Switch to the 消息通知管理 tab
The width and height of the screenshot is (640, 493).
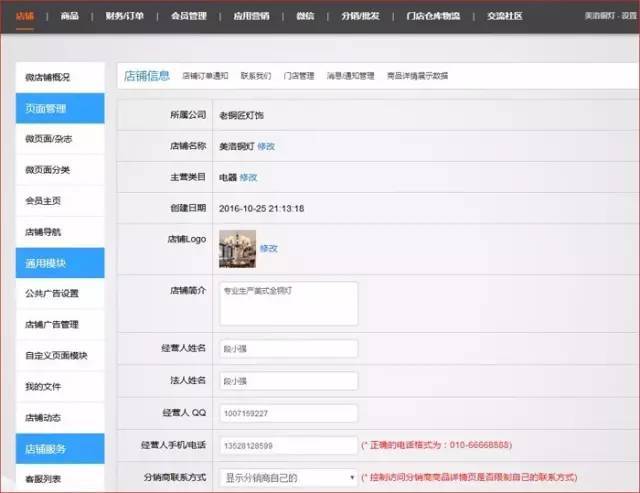click(350, 76)
